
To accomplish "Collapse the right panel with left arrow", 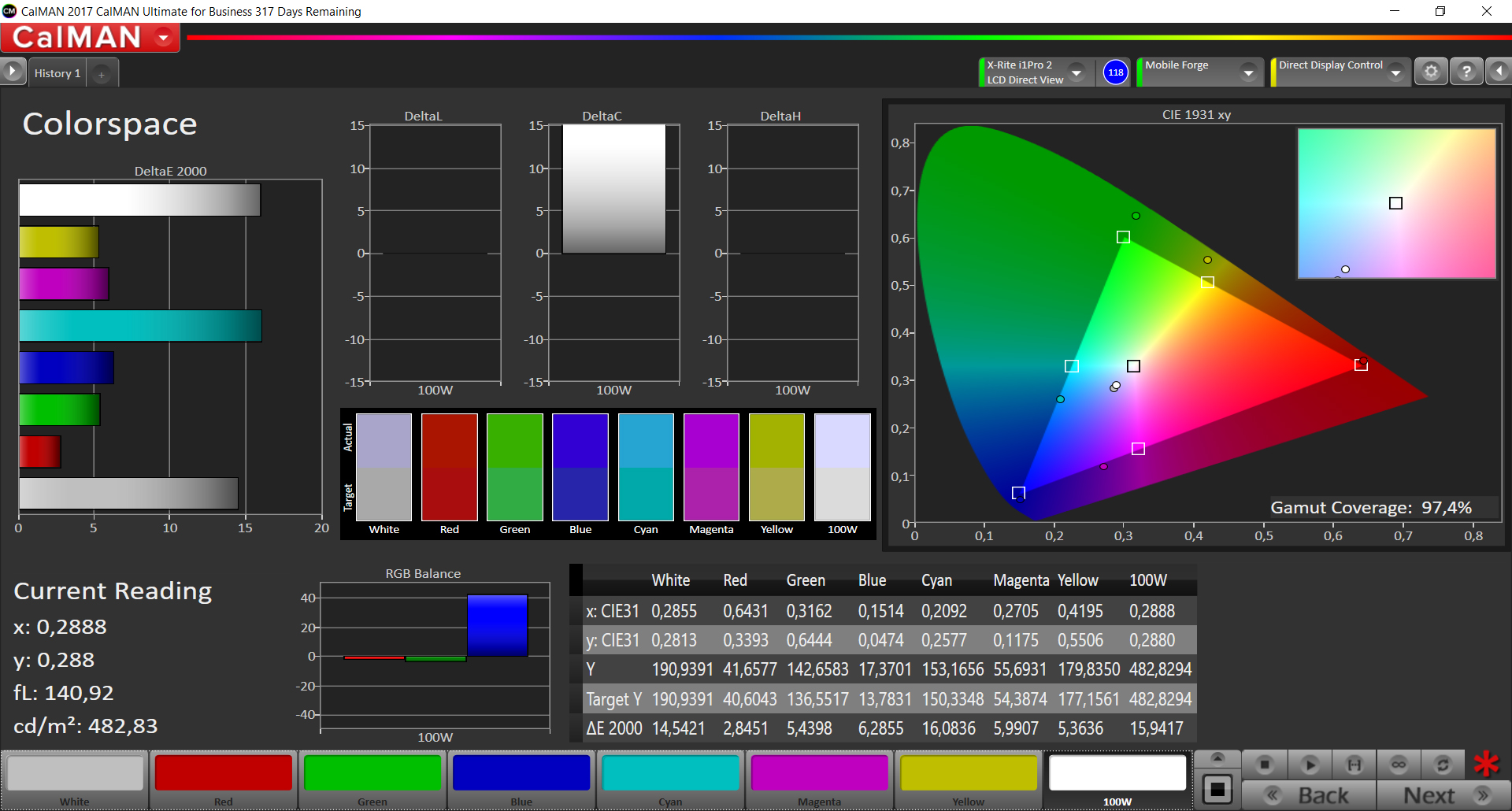I will (1499, 72).
